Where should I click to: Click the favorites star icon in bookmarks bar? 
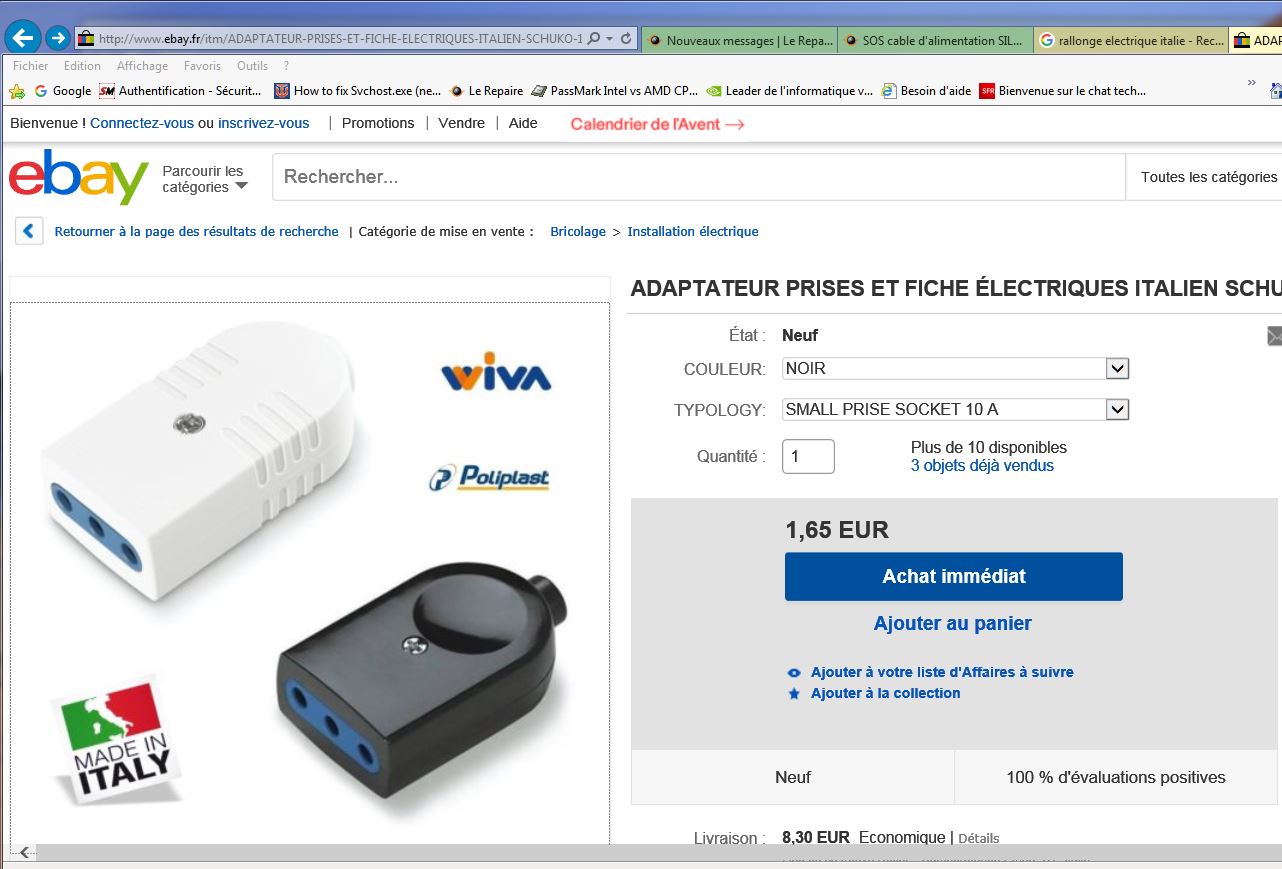pos(17,91)
